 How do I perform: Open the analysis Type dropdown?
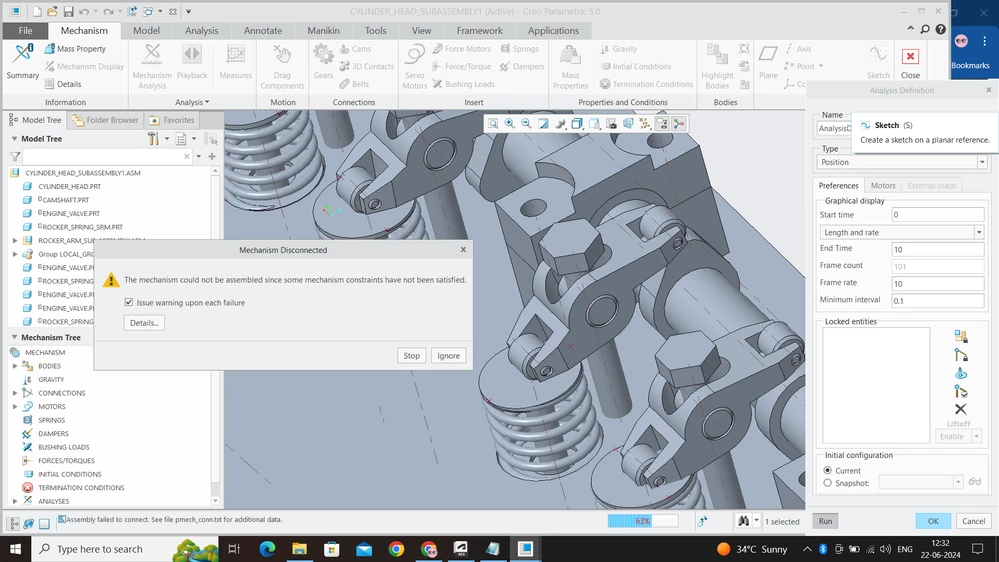click(x=902, y=162)
